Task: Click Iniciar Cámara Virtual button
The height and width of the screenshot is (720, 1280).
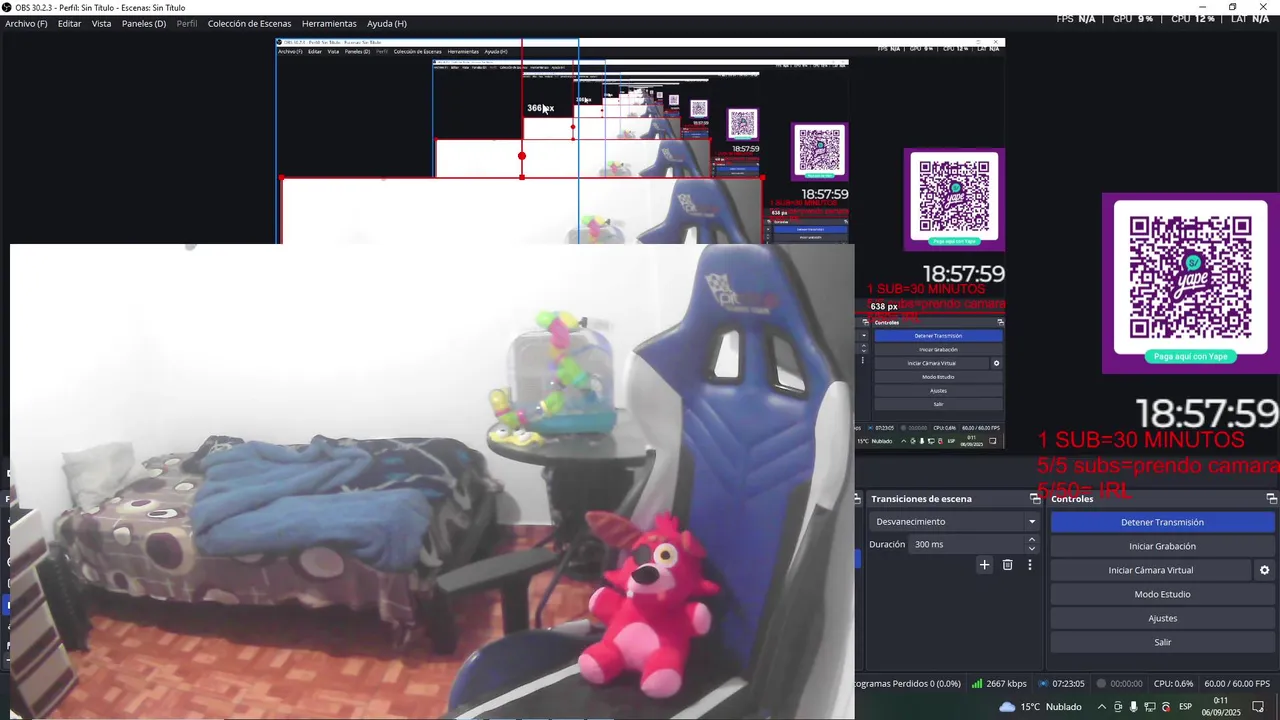Action: pyautogui.click(x=1150, y=570)
